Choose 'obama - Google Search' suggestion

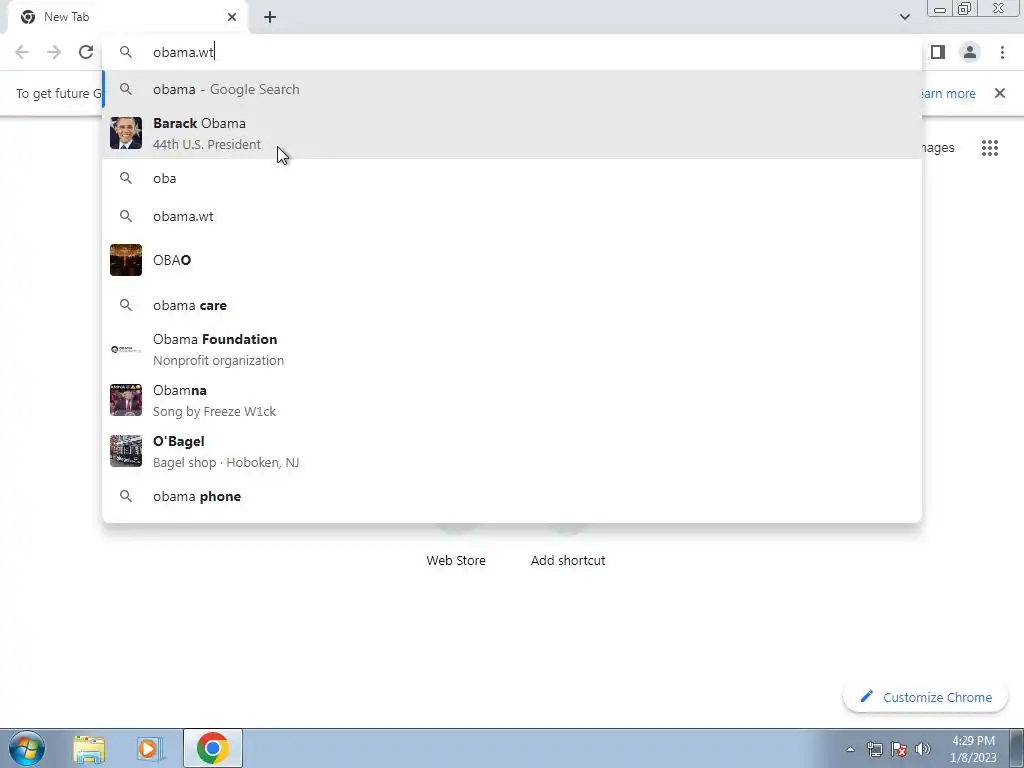point(512,89)
